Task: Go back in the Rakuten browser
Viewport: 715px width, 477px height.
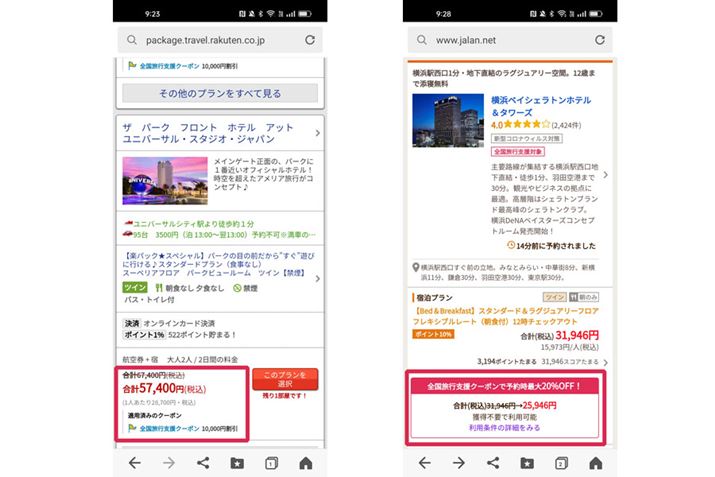Action: [x=135, y=463]
